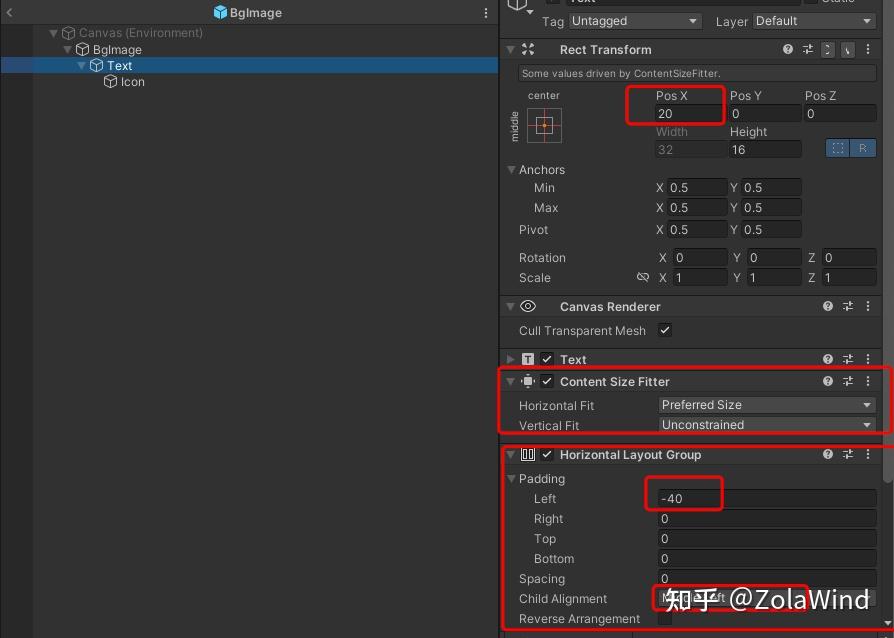
Task: Toggle Cull Transparent Mesh checkbox
Action: (665, 330)
